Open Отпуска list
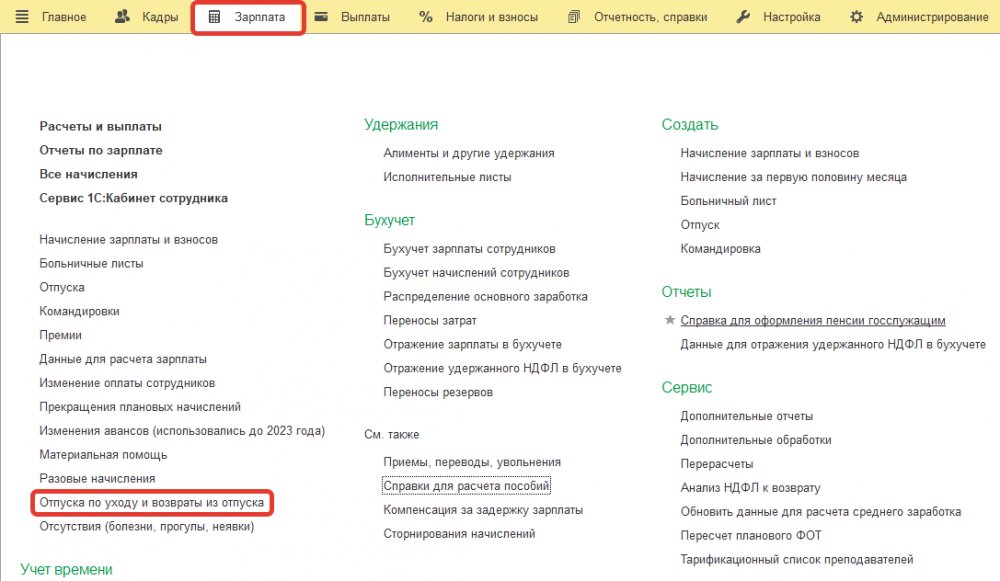Screen dimensions: 1000x581 [62, 288]
